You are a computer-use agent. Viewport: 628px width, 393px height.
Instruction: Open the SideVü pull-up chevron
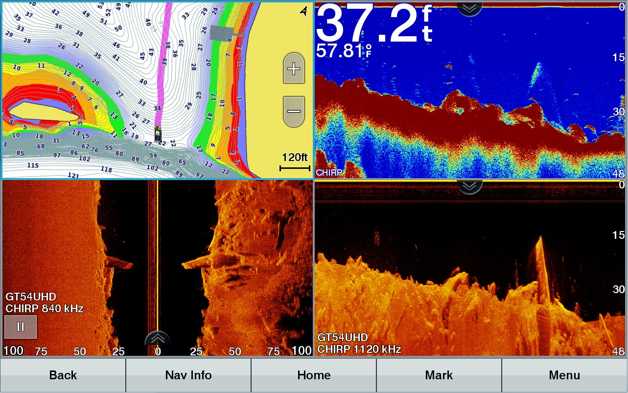tap(157, 339)
